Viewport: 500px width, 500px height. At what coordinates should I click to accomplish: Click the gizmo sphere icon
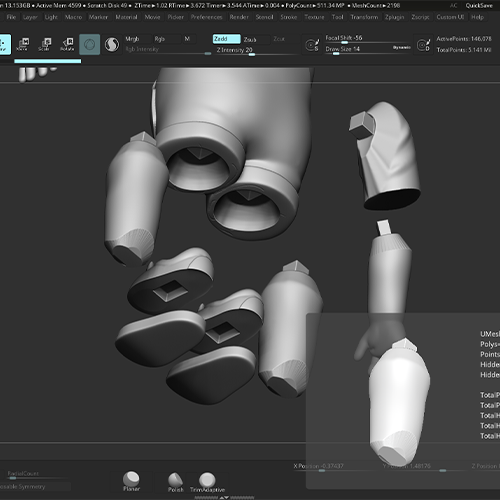coord(89,44)
